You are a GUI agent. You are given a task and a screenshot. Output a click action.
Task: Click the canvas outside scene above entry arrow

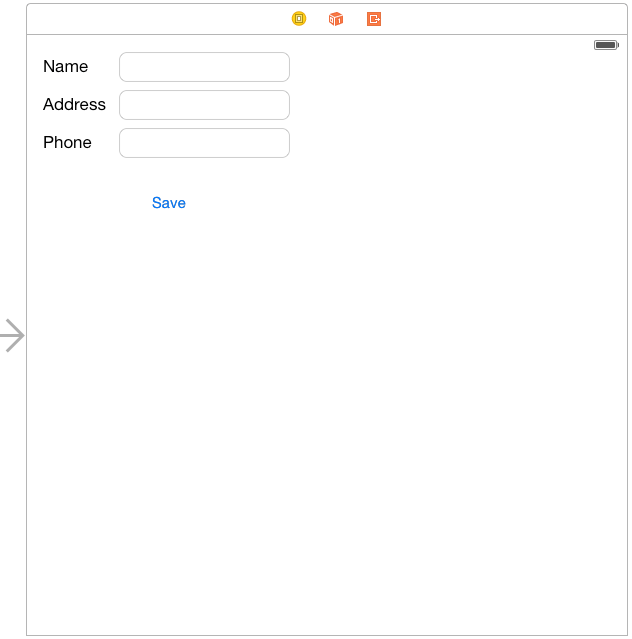[12, 150]
